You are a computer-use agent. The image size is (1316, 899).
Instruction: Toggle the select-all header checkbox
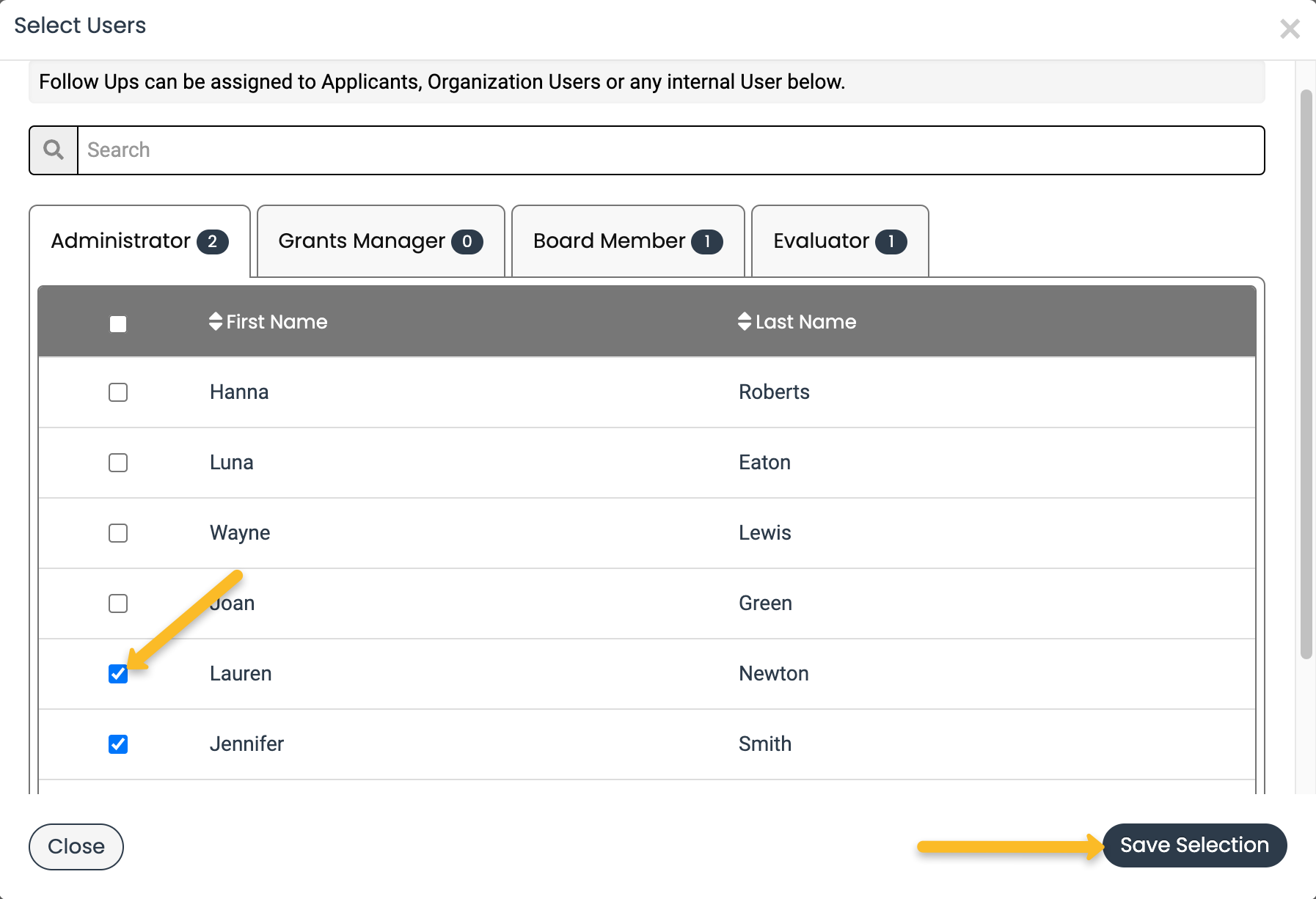click(x=118, y=323)
